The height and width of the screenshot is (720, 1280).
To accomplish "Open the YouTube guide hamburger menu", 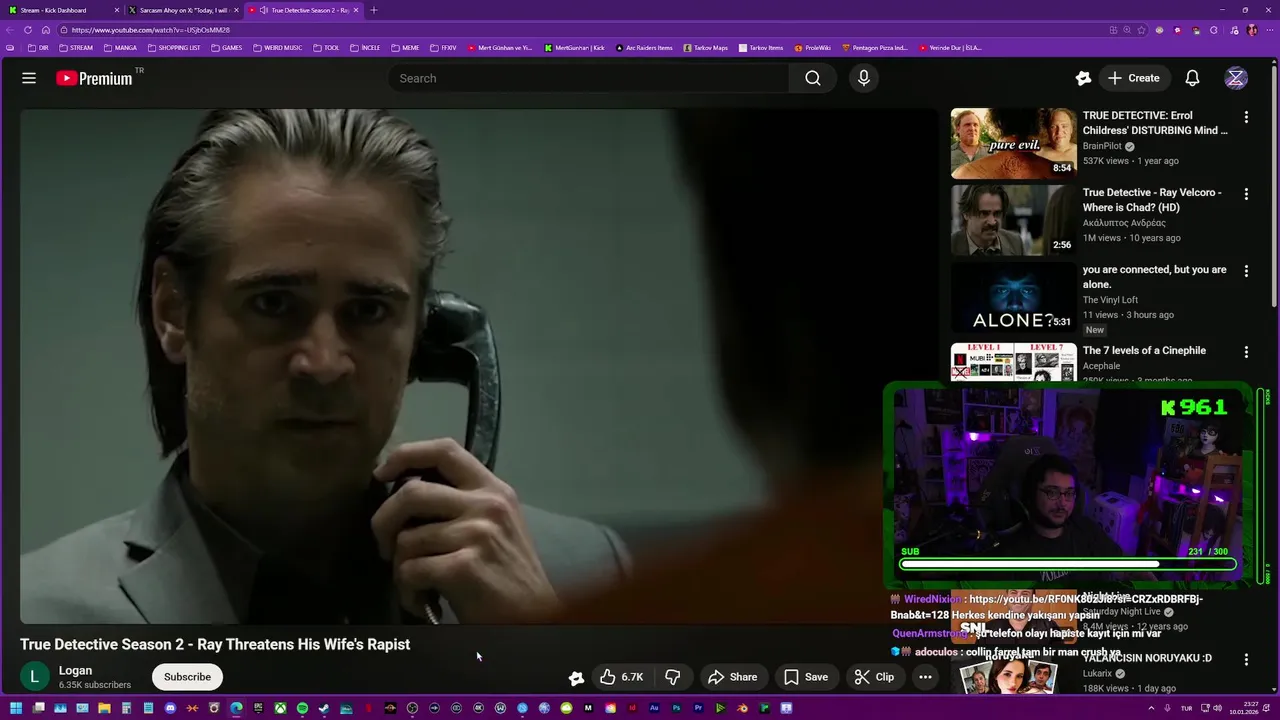I will [x=29, y=78].
